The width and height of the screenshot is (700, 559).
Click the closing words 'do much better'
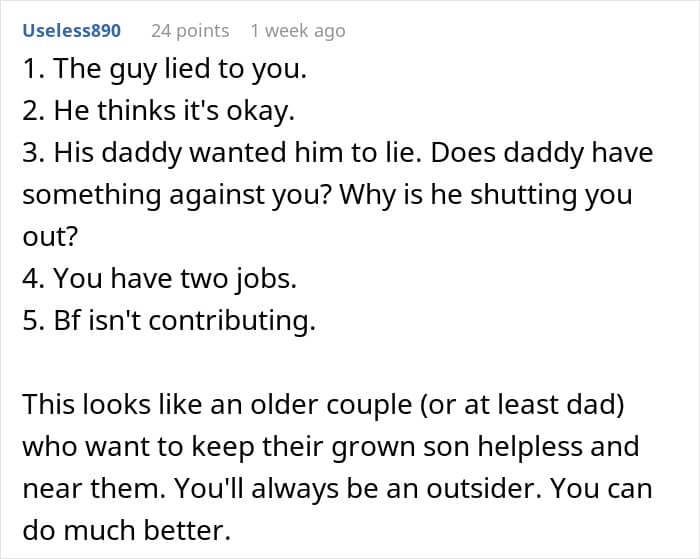click(126, 530)
